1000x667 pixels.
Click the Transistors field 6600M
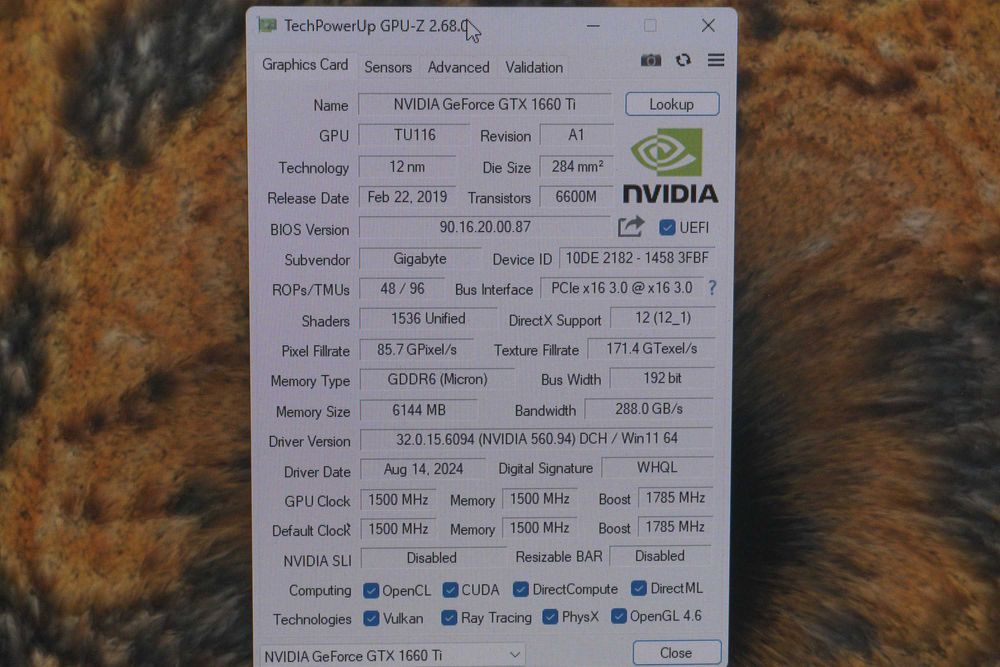[577, 197]
